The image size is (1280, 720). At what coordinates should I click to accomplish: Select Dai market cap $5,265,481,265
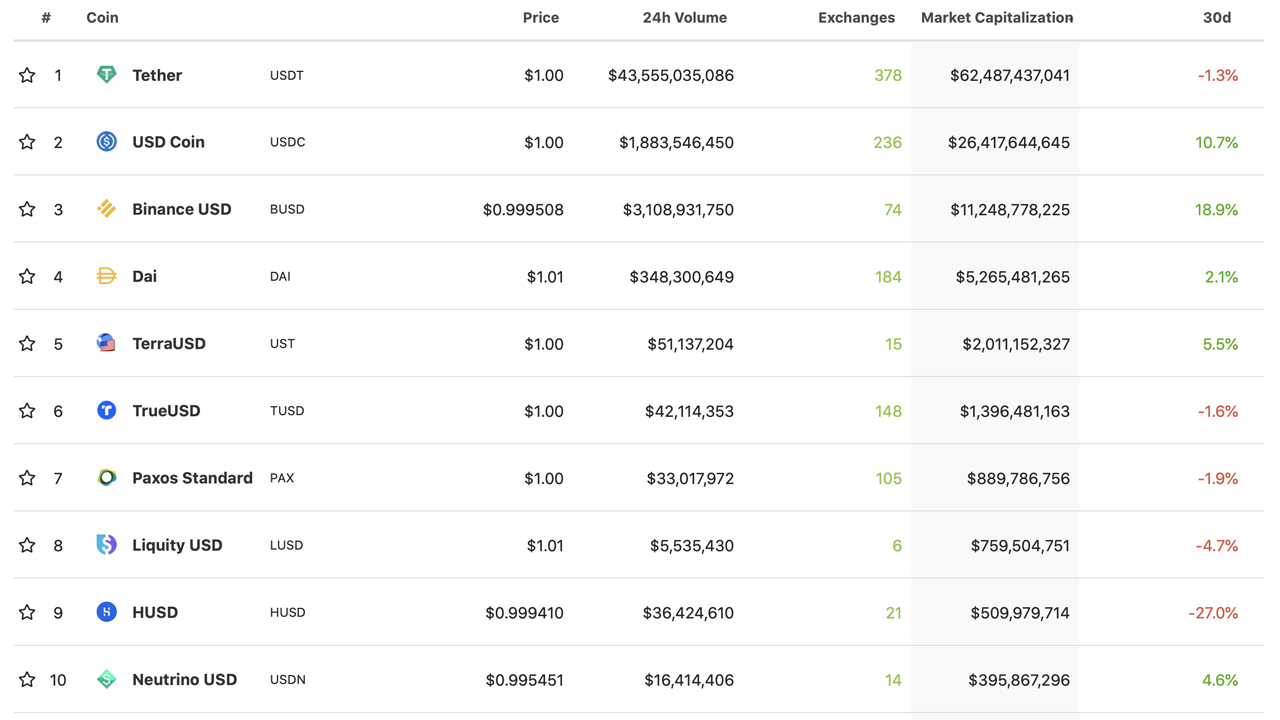pos(1013,276)
